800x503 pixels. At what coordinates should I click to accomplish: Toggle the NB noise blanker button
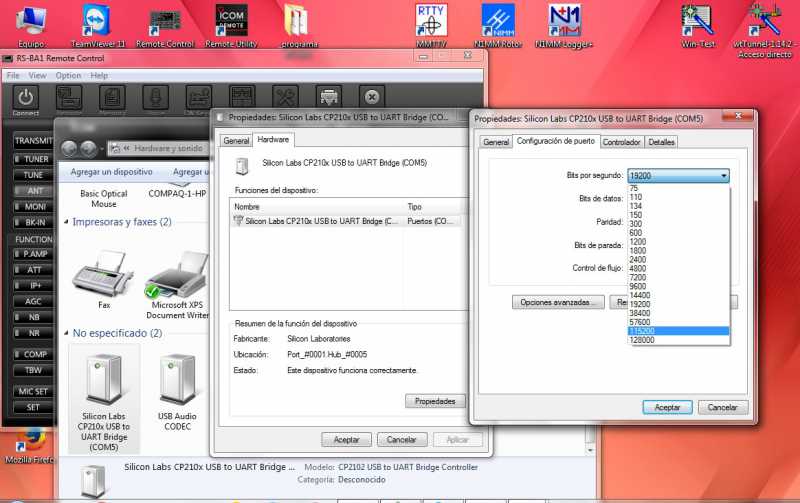[x=34, y=317]
